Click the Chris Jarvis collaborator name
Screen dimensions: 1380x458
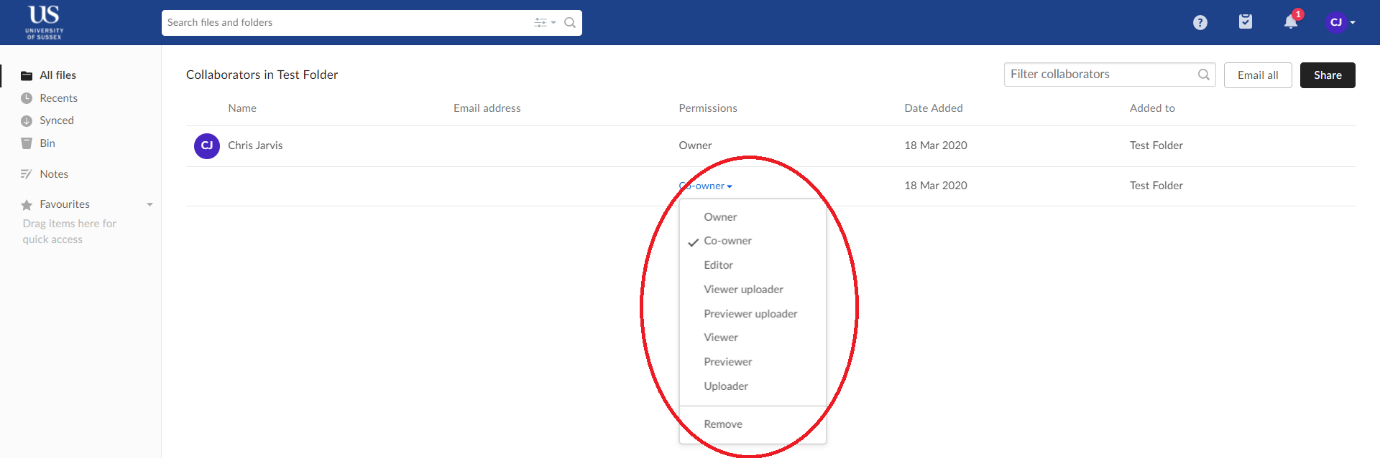coord(256,146)
